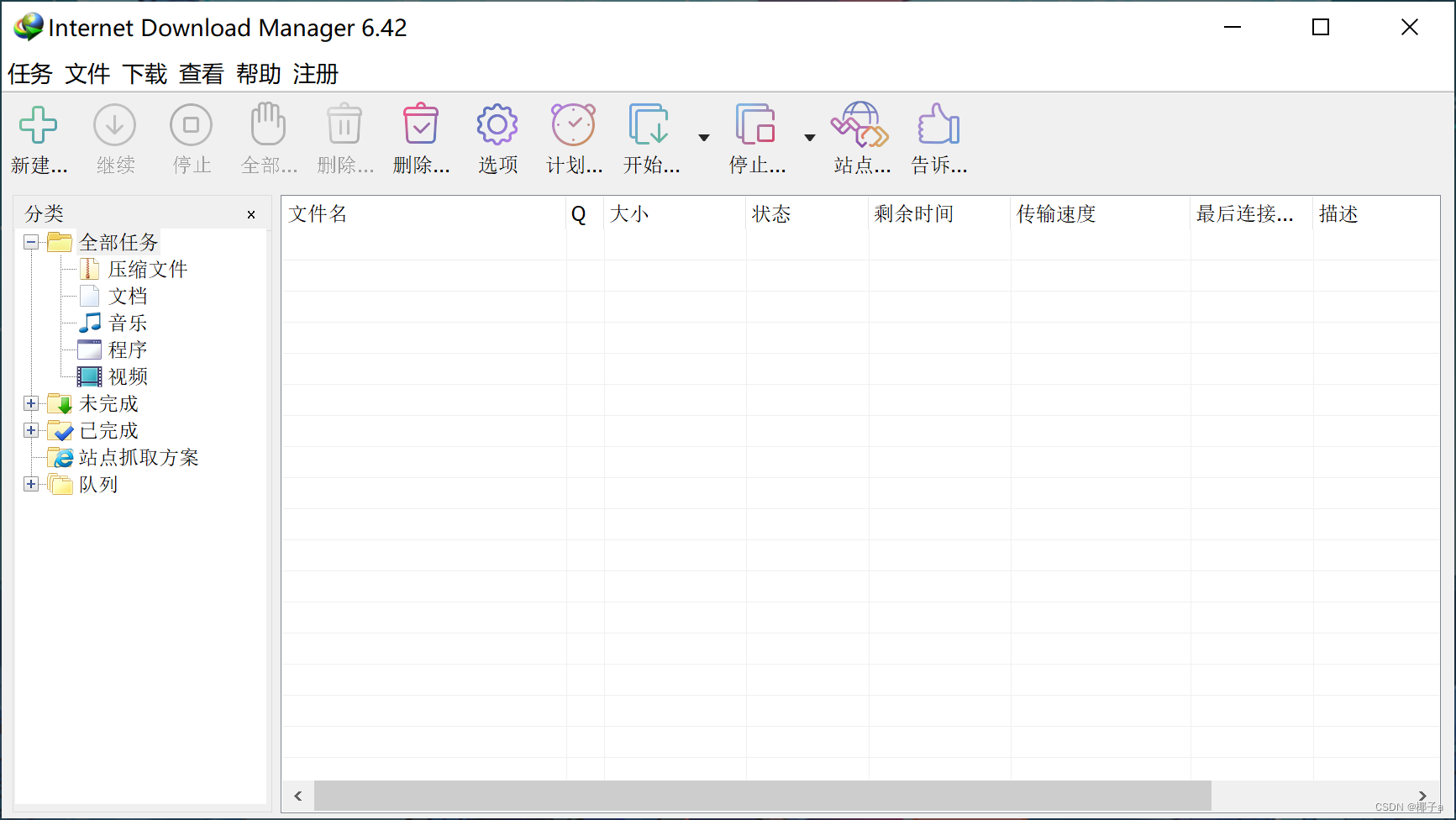Click the grey 删除 trash can icon
Screen dimensions: 1456x820
click(x=344, y=124)
